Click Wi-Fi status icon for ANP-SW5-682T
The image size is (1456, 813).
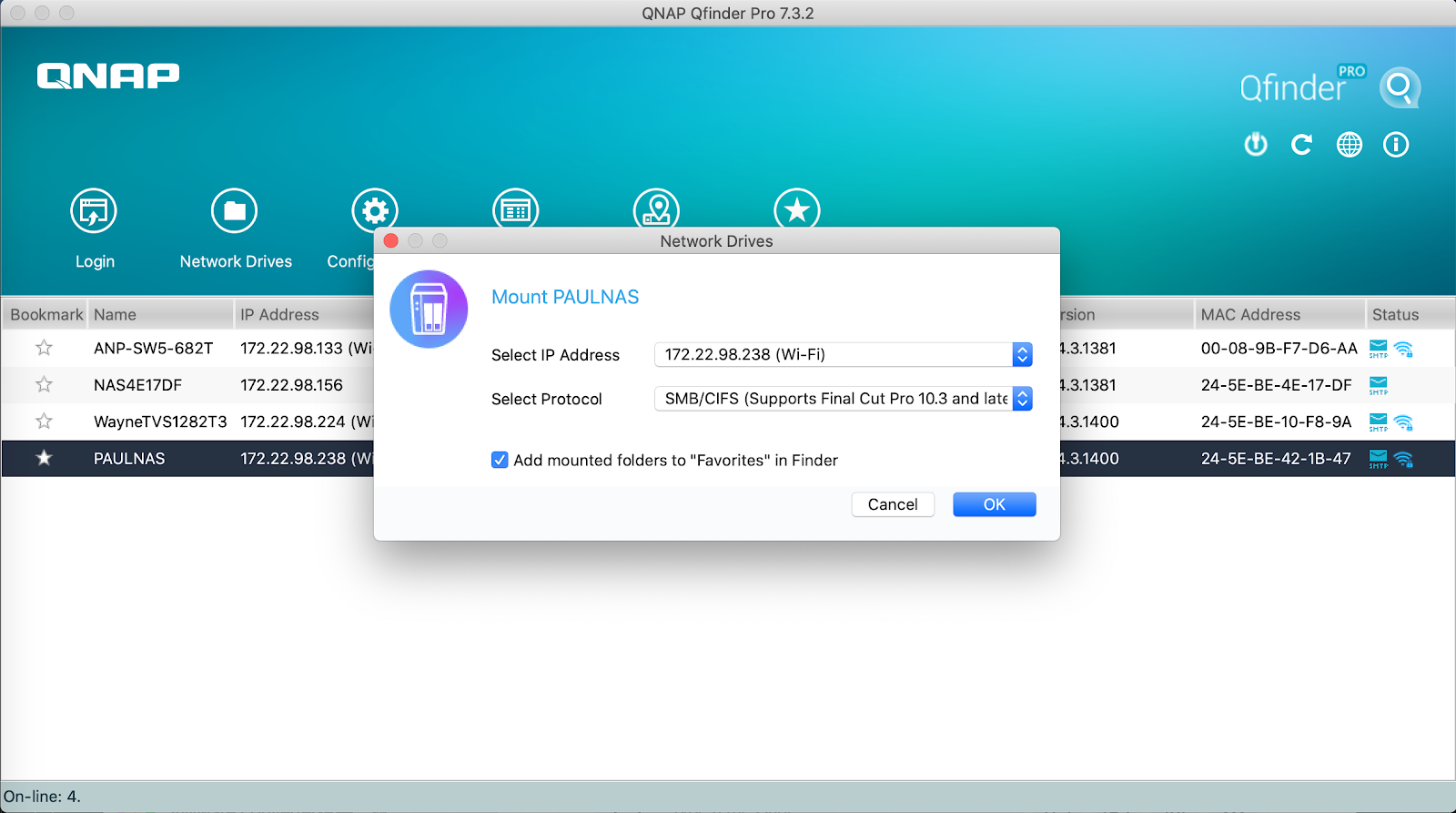pos(1403,349)
